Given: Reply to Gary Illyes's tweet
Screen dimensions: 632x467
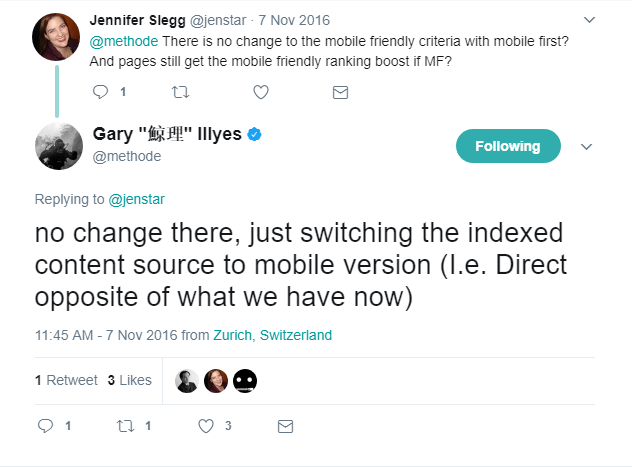Looking at the screenshot, I should pyautogui.click(x=45, y=426).
